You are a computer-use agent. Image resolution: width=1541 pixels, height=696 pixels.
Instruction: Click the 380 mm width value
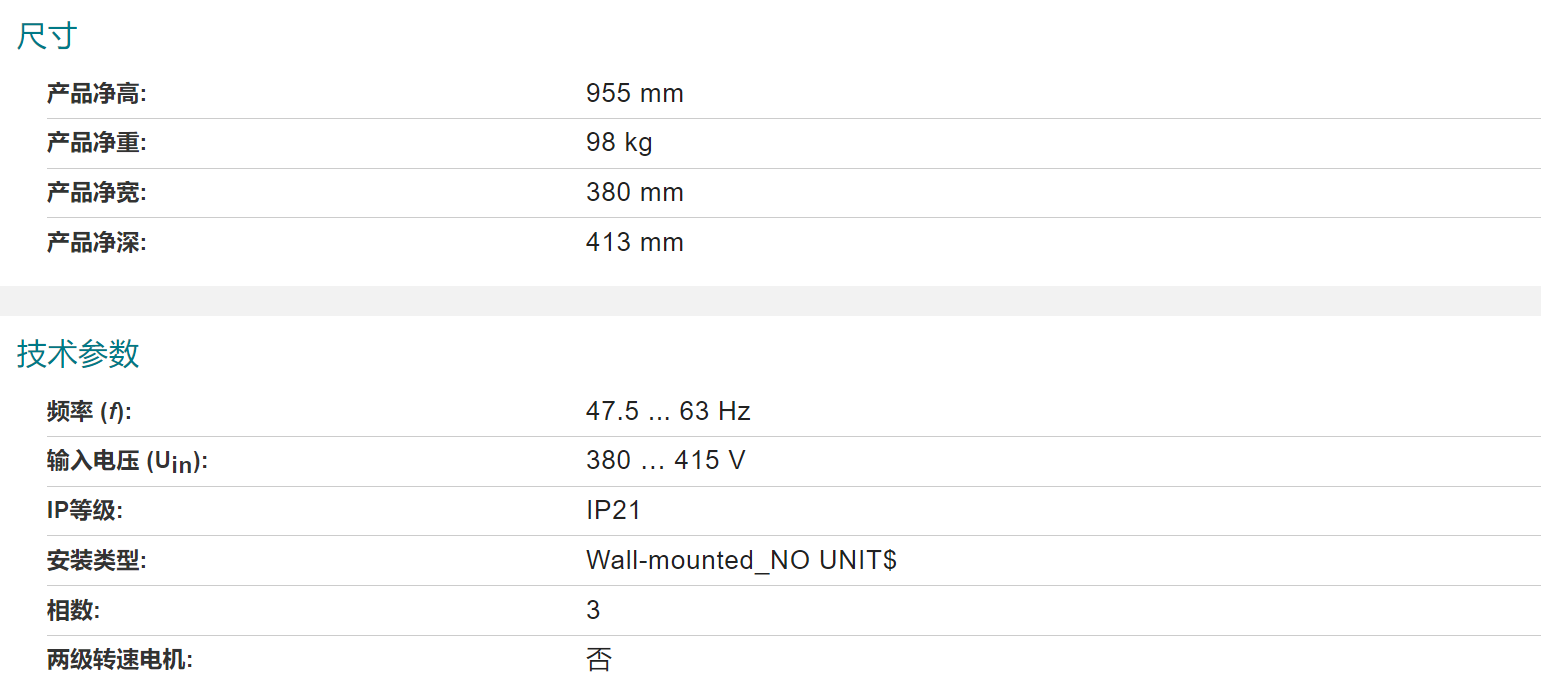(635, 192)
